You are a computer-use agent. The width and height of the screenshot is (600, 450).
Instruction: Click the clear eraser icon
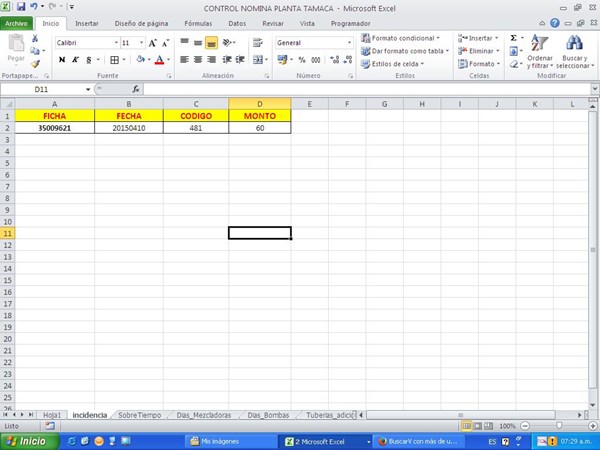[514, 64]
